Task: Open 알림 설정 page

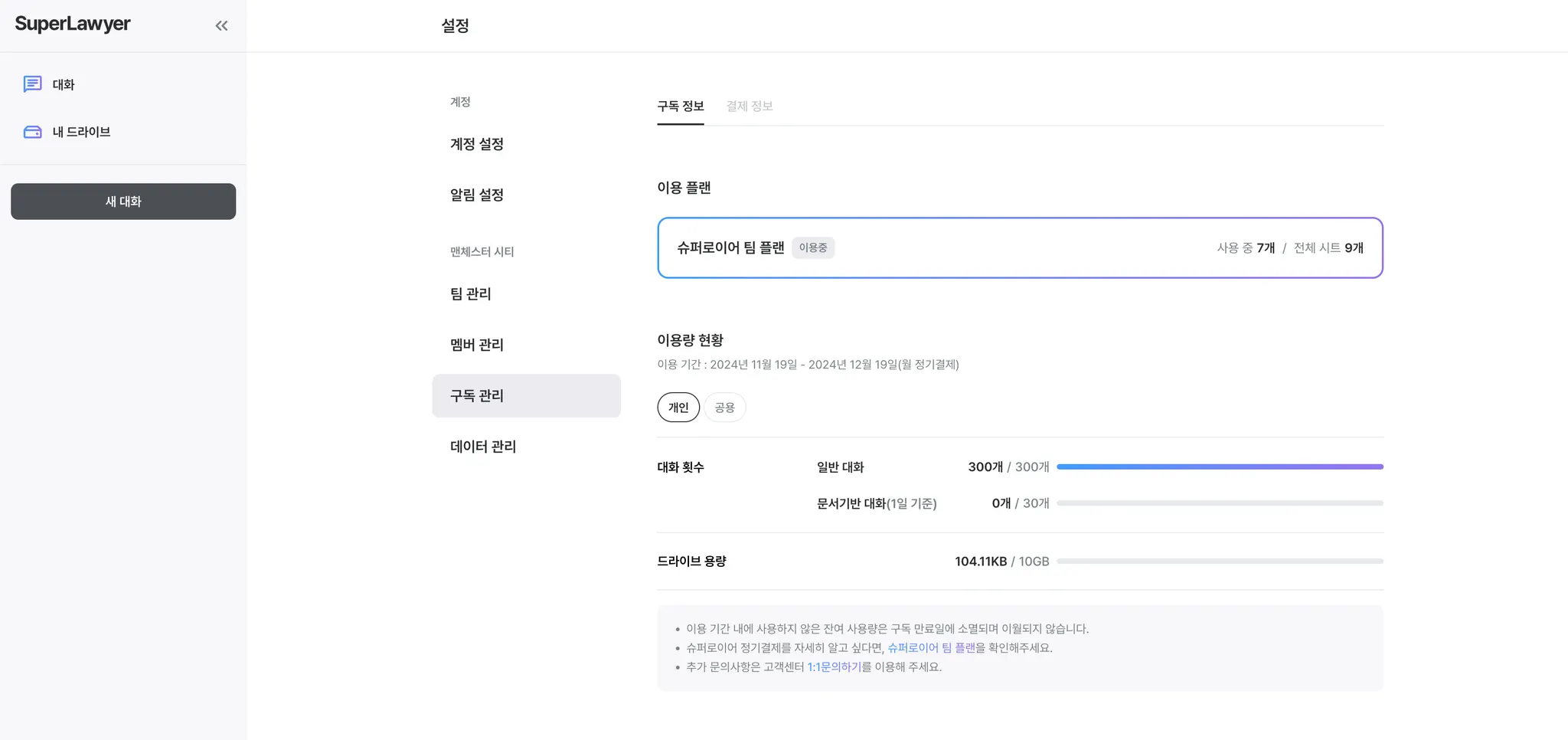Action: point(476,195)
